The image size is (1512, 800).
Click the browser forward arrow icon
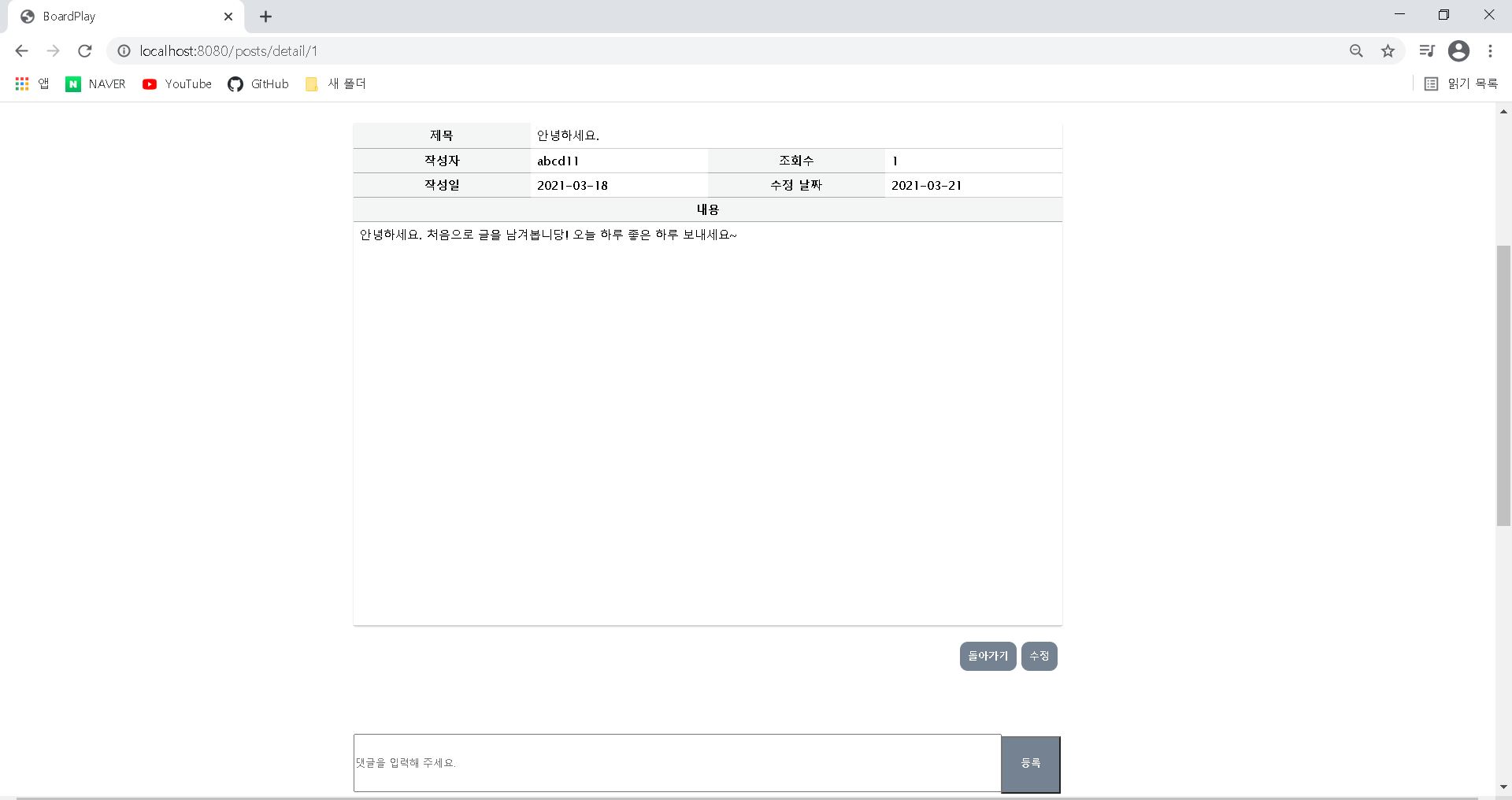pyautogui.click(x=53, y=50)
